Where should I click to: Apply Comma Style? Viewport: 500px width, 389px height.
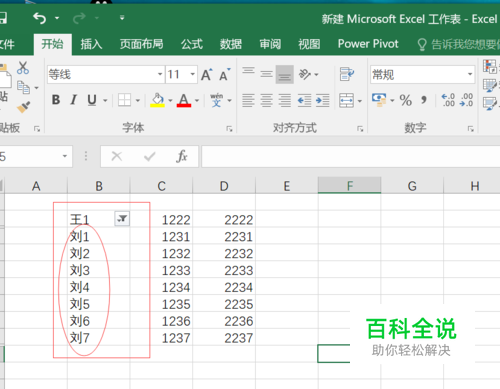tap(424, 100)
